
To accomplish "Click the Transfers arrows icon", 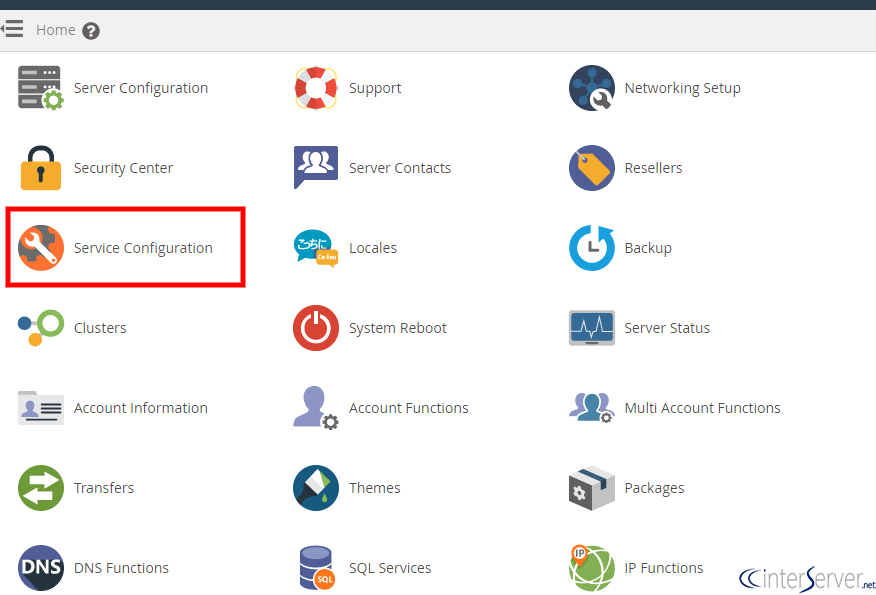I will [x=41, y=488].
